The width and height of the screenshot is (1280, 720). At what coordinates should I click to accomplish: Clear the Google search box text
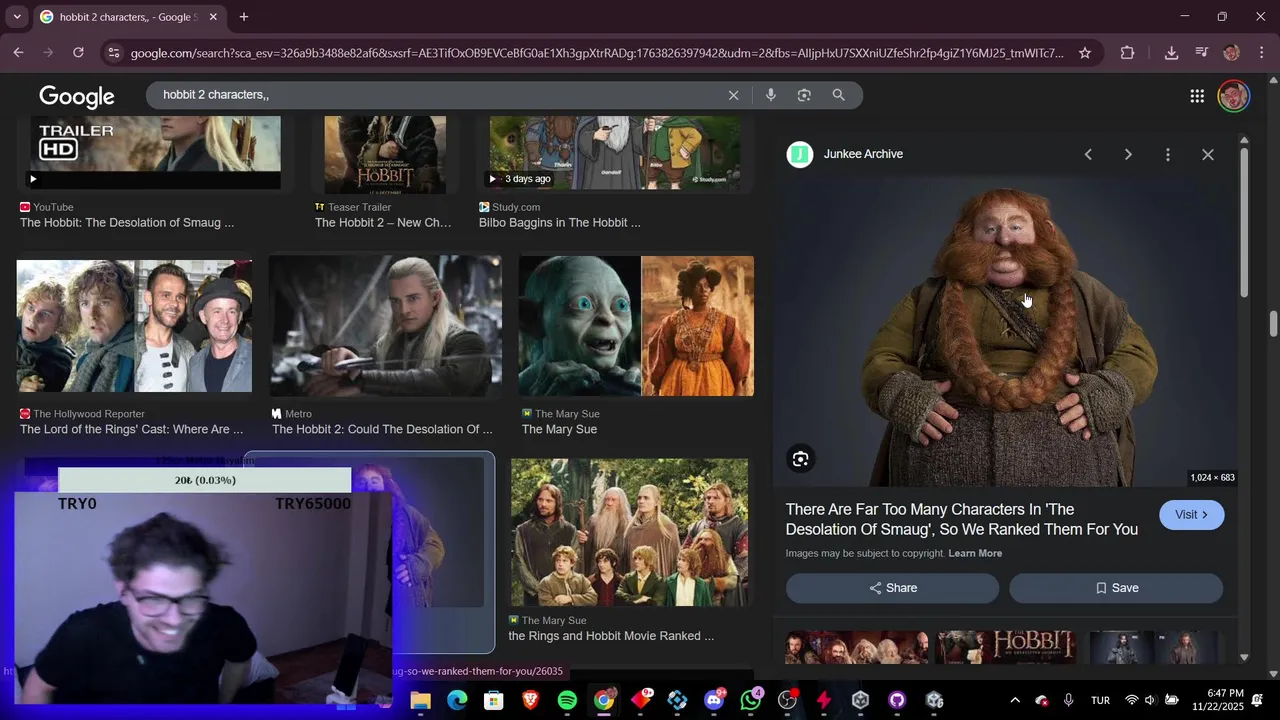(733, 95)
